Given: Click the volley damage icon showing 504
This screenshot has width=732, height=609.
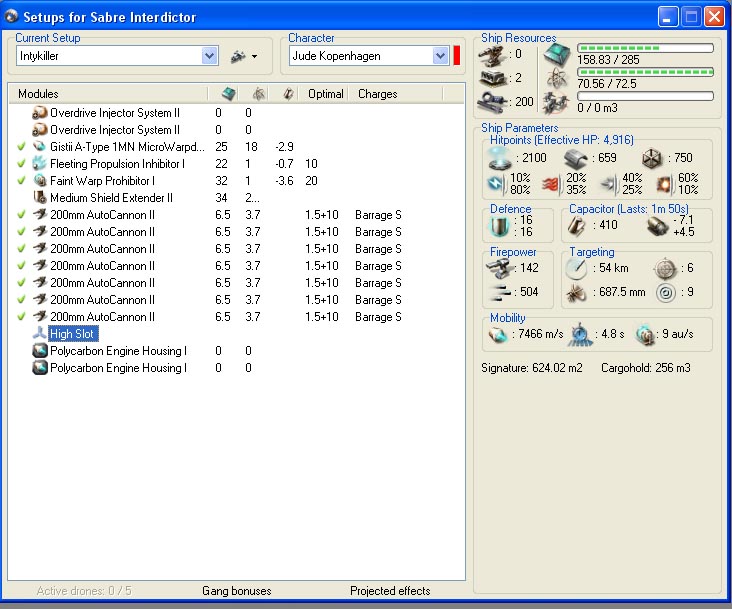Looking at the screenshot, I should click(x=500, y=293).
